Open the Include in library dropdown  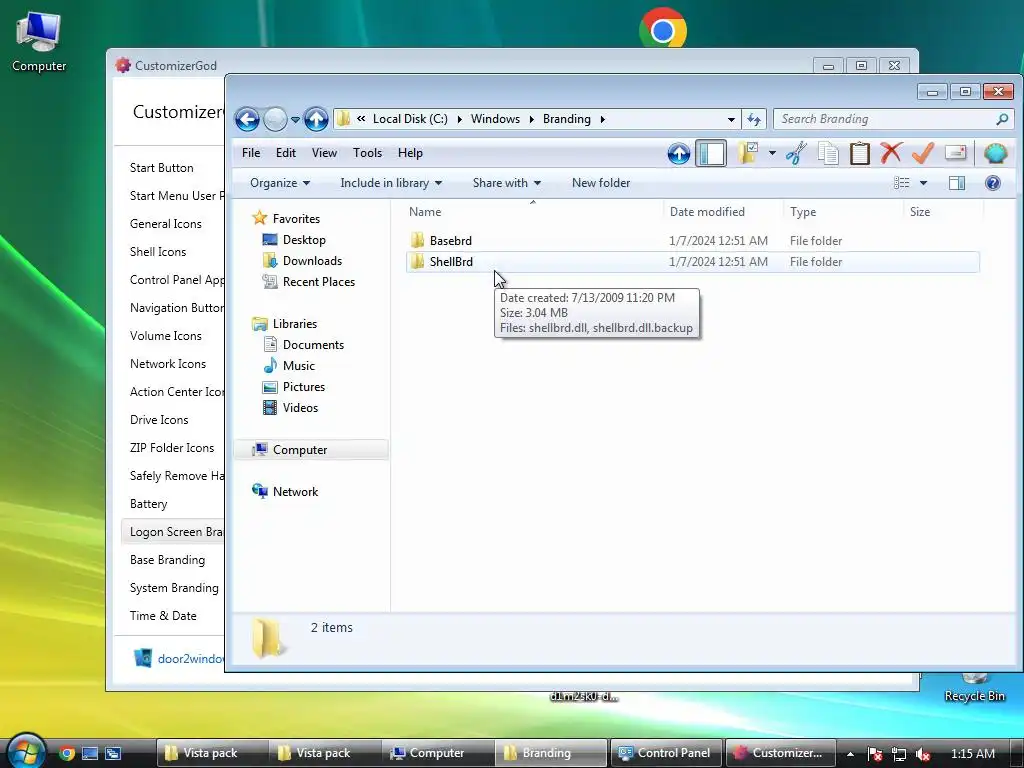[391, 183]
